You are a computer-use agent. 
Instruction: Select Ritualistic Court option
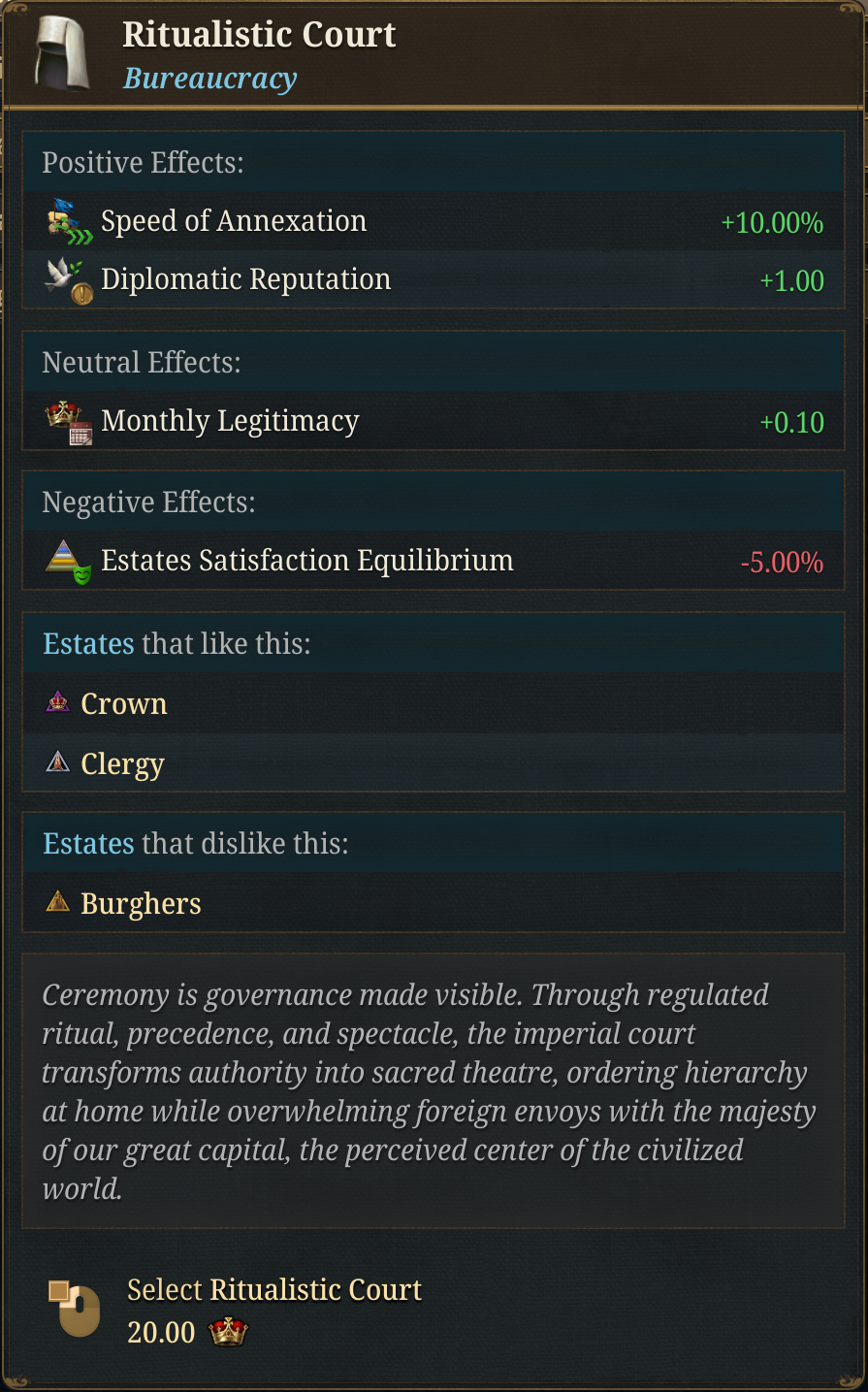tap(274, 1290)
